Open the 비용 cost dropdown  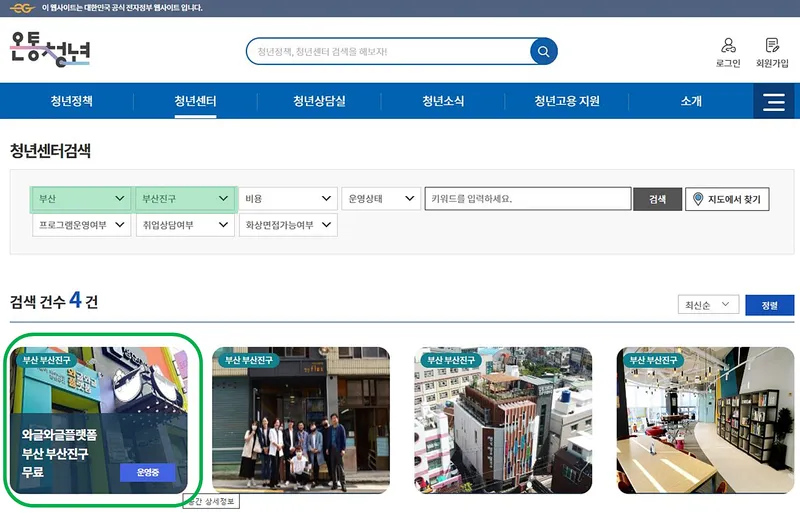[x=287, y=199]
